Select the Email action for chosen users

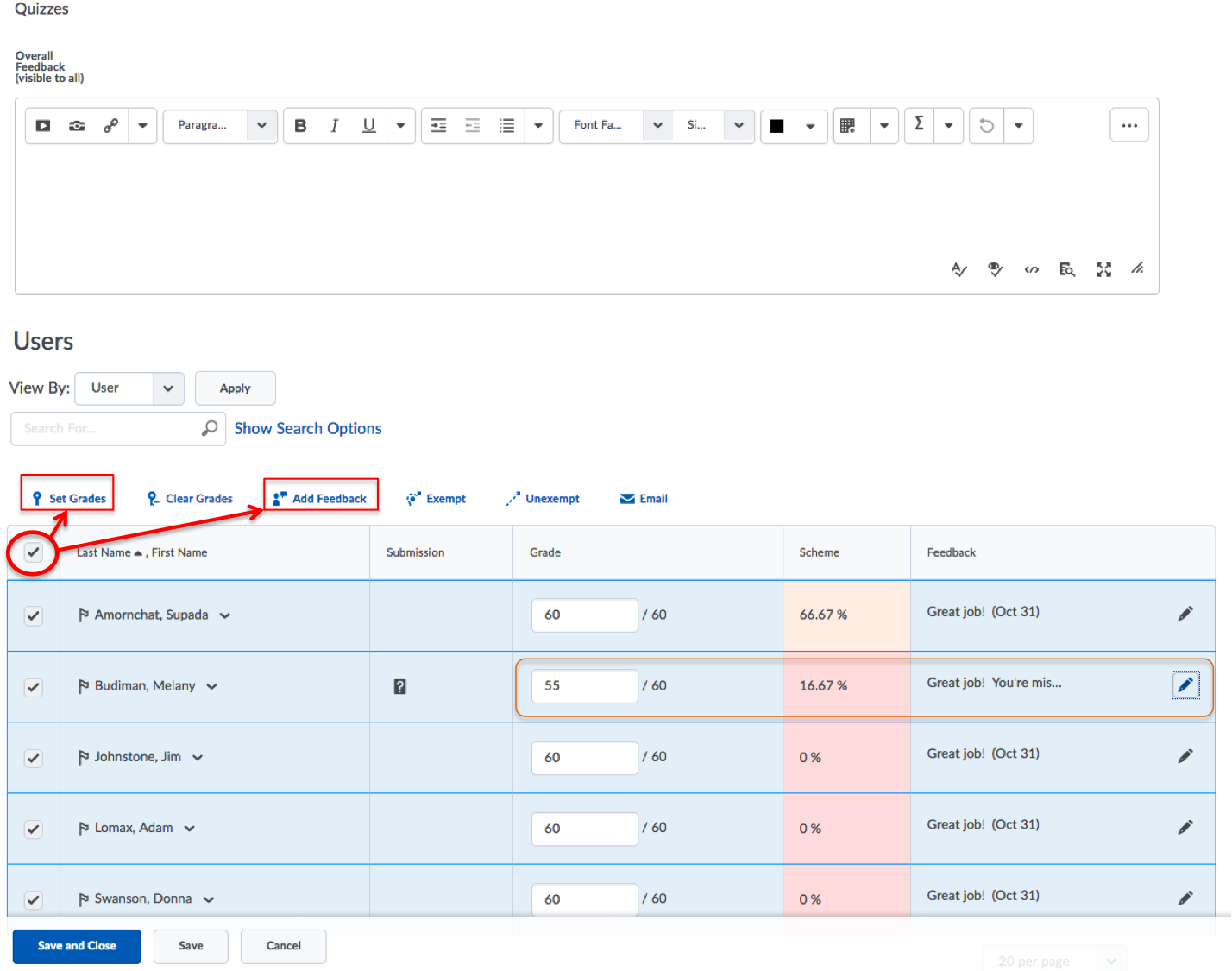[x=643, y=498]
